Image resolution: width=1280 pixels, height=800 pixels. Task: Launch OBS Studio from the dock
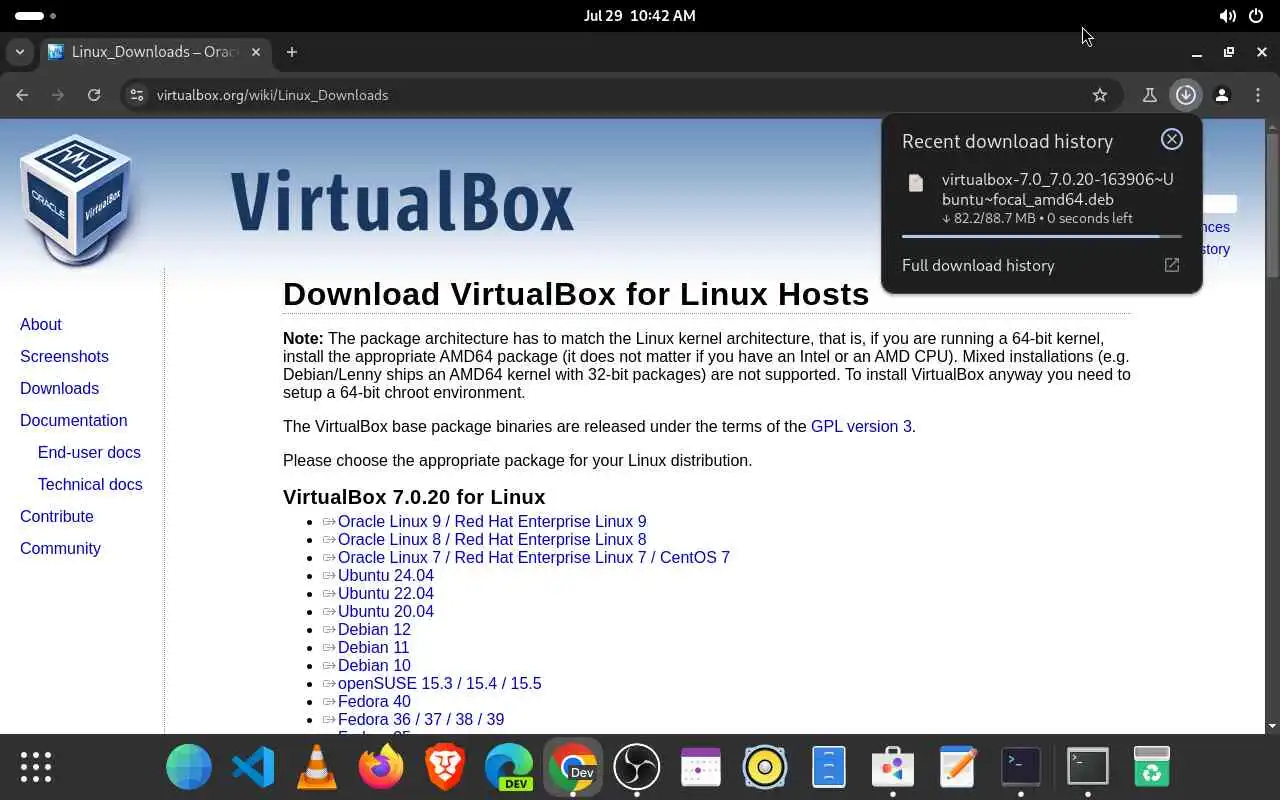(637, 767)
